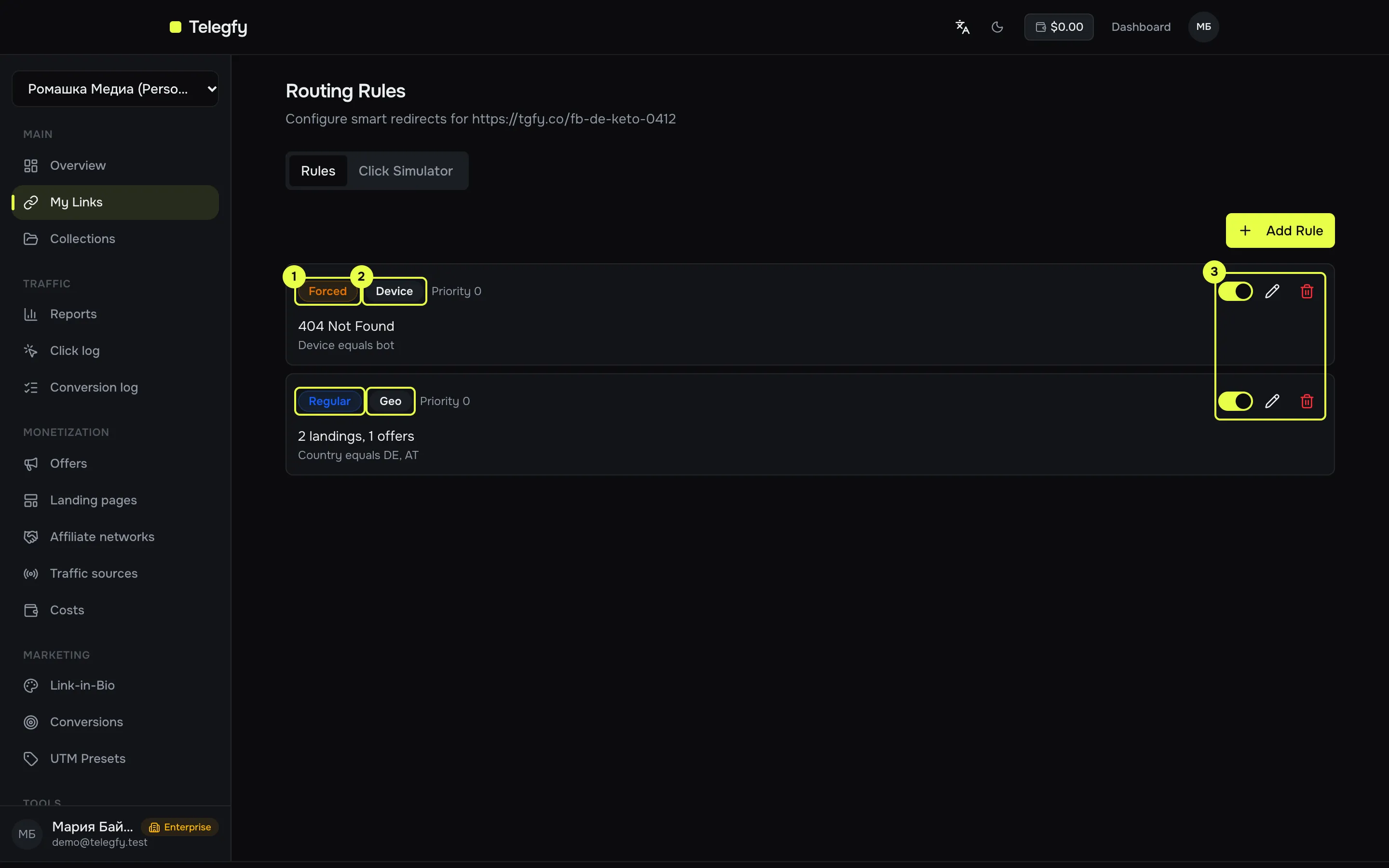Open Traffic sources page
The image size is (1389, 868).
115,573
